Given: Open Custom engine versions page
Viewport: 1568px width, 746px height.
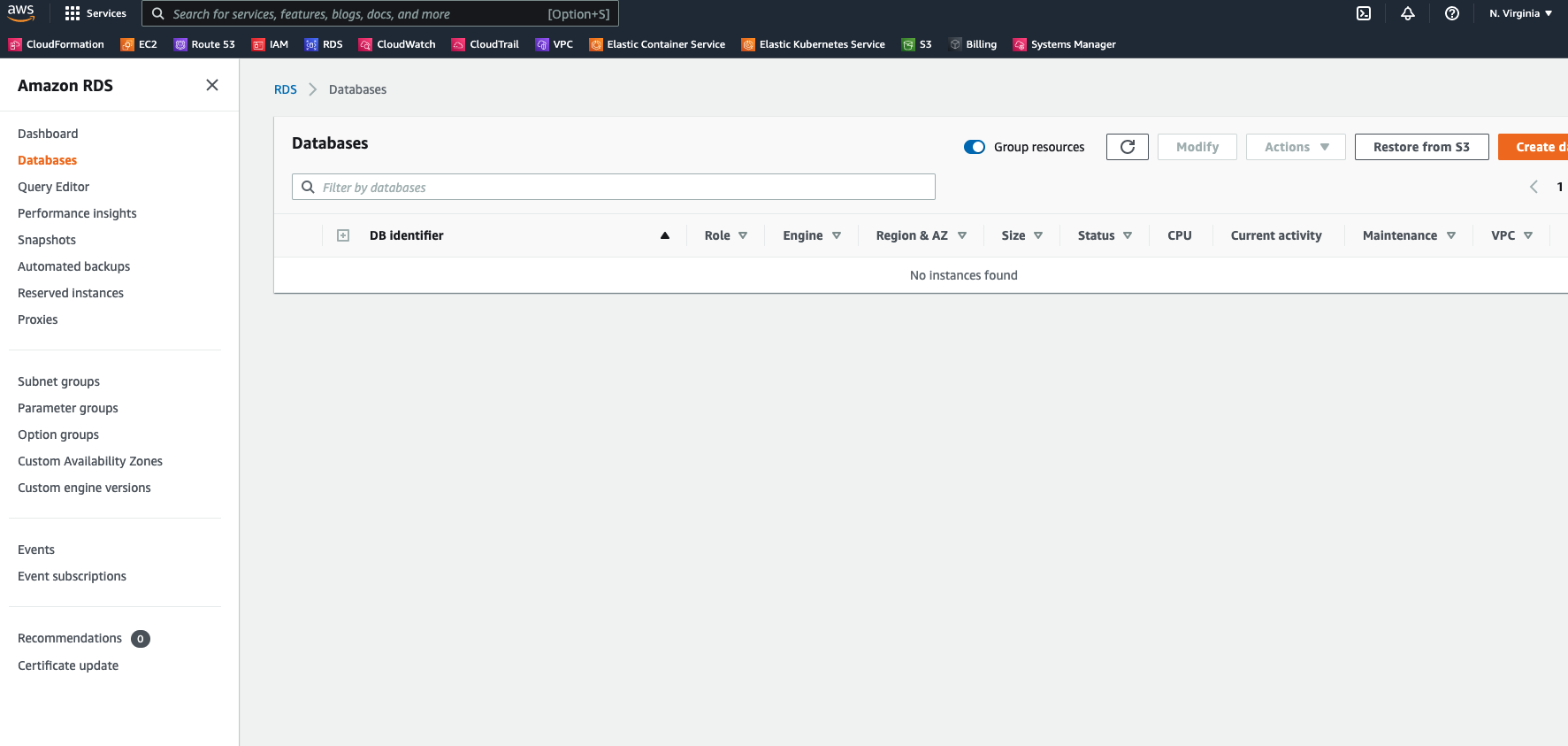Looking at the screenshot, I should (x=84, y=488).
